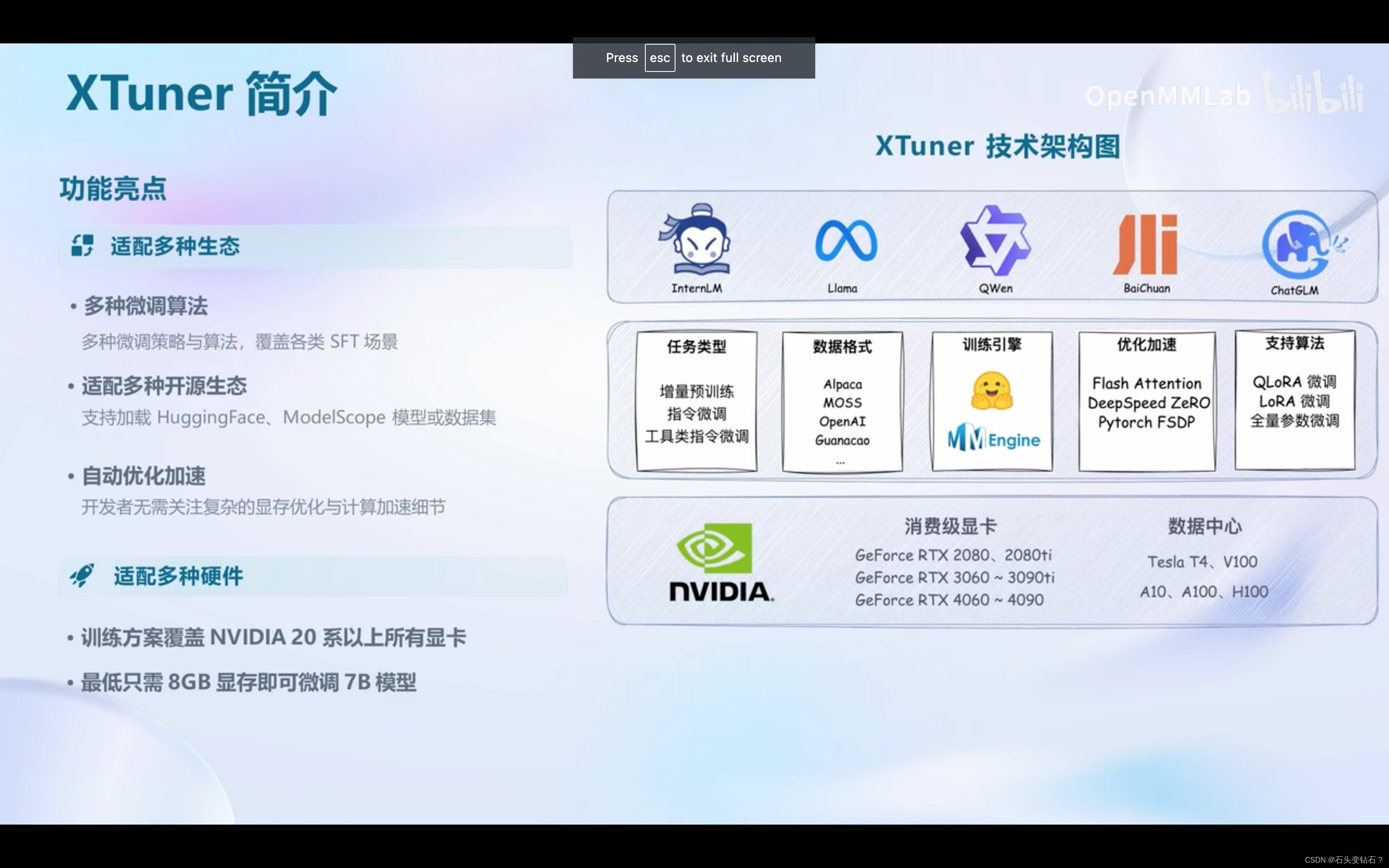Click Guanacao in the data format card
Image resolution: width=1389 pixels, height=868 pixels.
coord(842,440)
